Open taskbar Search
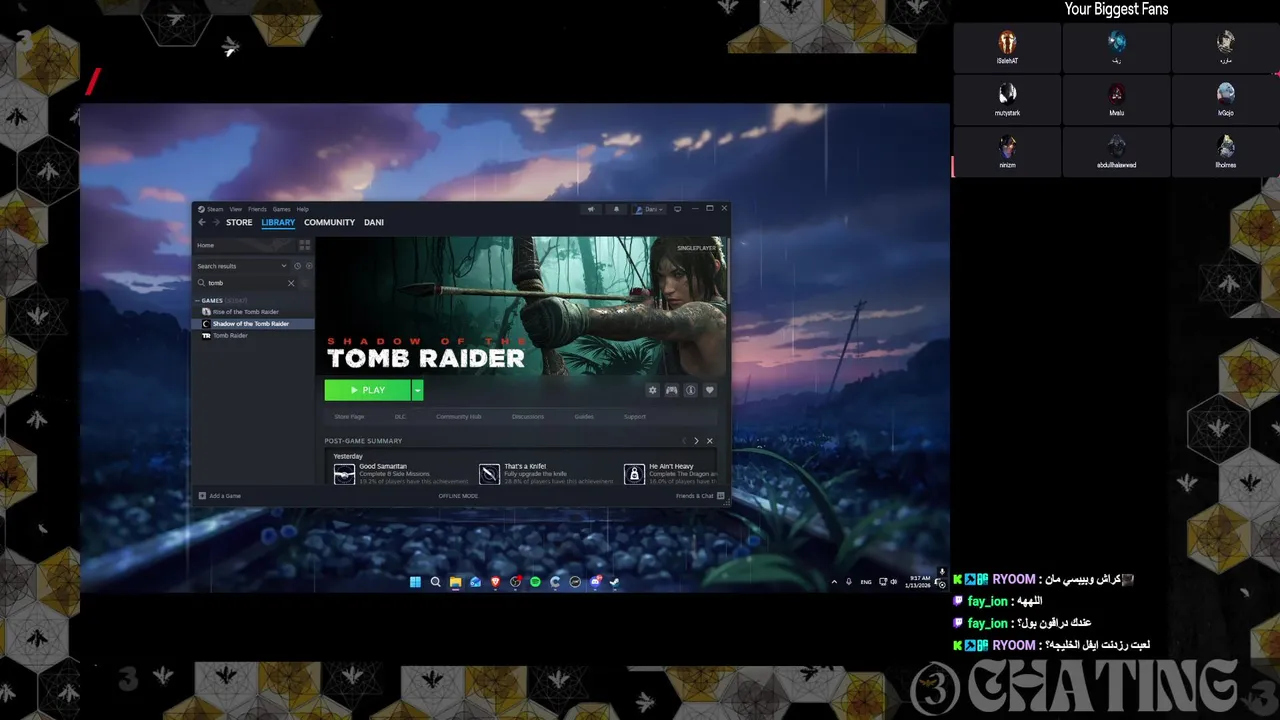This screenshot has height=720, width=1280. (435, 582)
